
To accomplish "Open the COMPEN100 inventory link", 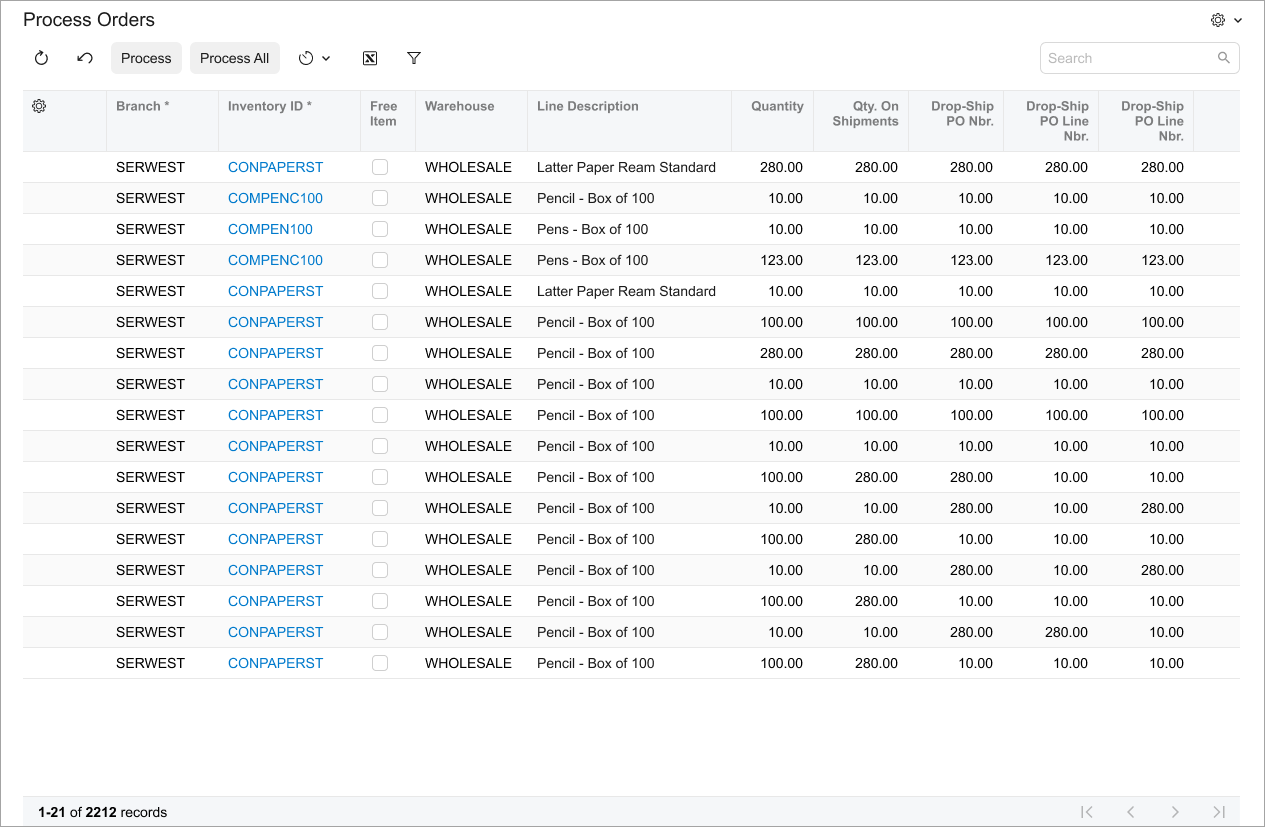I will [x=270, y=229].
